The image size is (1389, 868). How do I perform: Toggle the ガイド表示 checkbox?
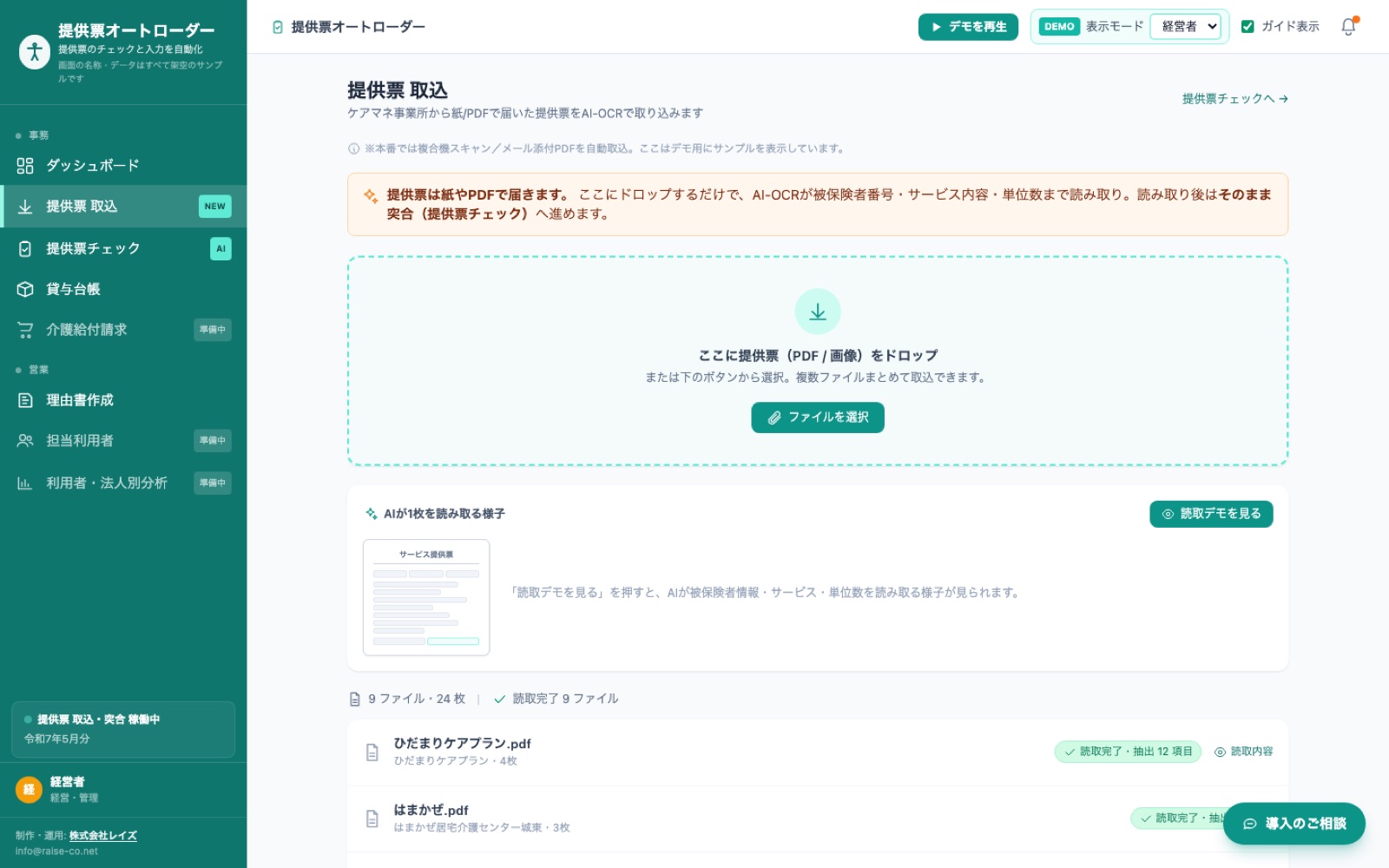tap(1247, 27)
